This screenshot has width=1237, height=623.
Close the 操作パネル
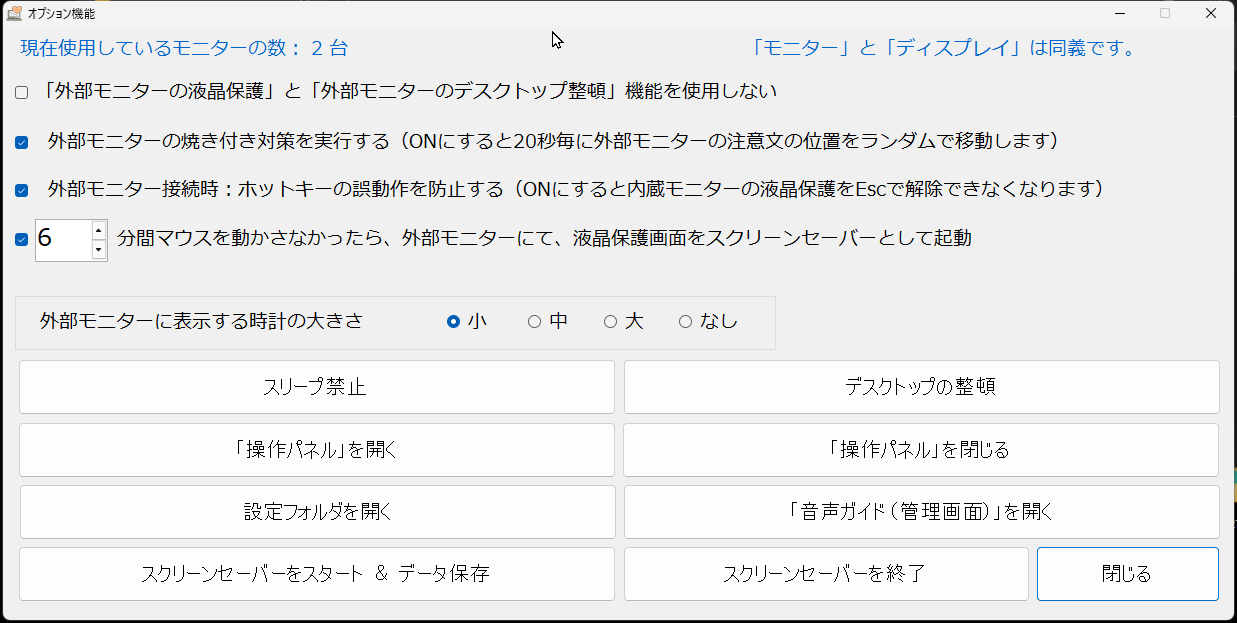[921, 449]
